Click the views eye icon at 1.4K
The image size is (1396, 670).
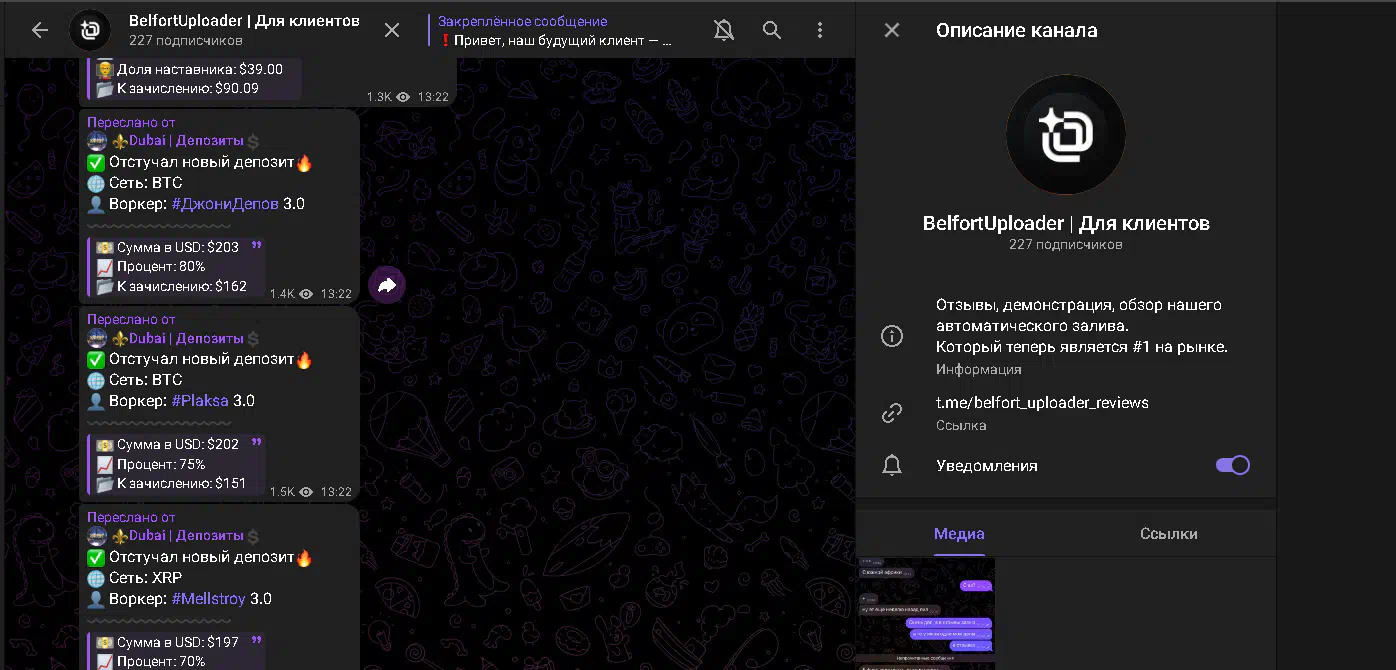coord(306,294)
